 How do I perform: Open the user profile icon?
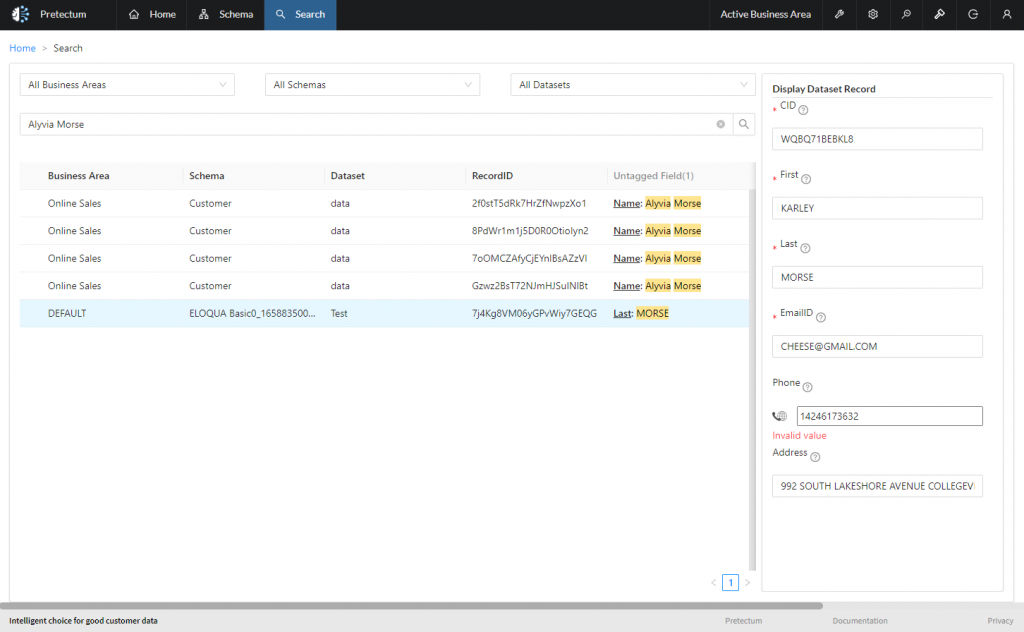click(1006, 14)
